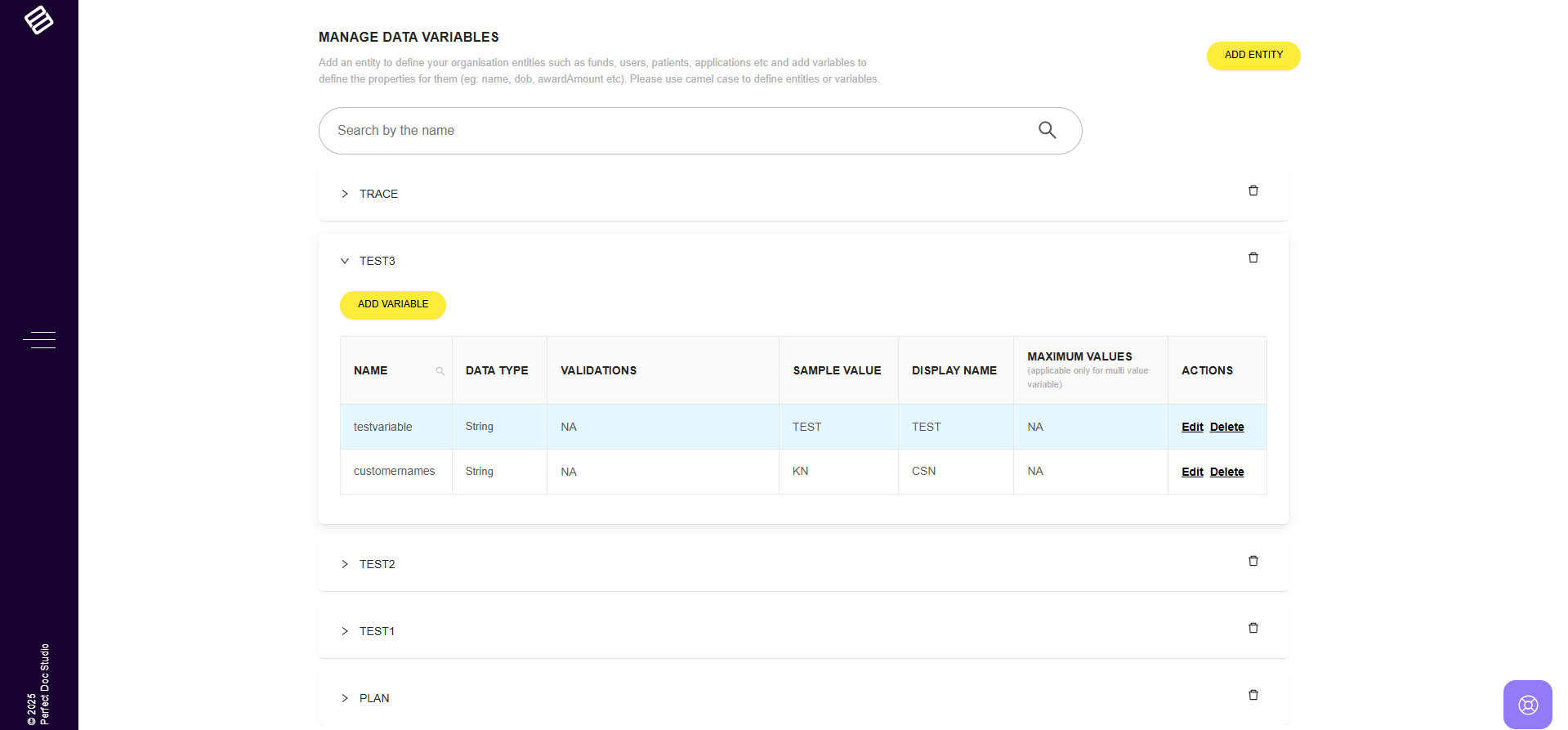This screenshot has width=1568, height=730.
Task: Expand the PLAN entity row
Action: click(x=345, y=698)
